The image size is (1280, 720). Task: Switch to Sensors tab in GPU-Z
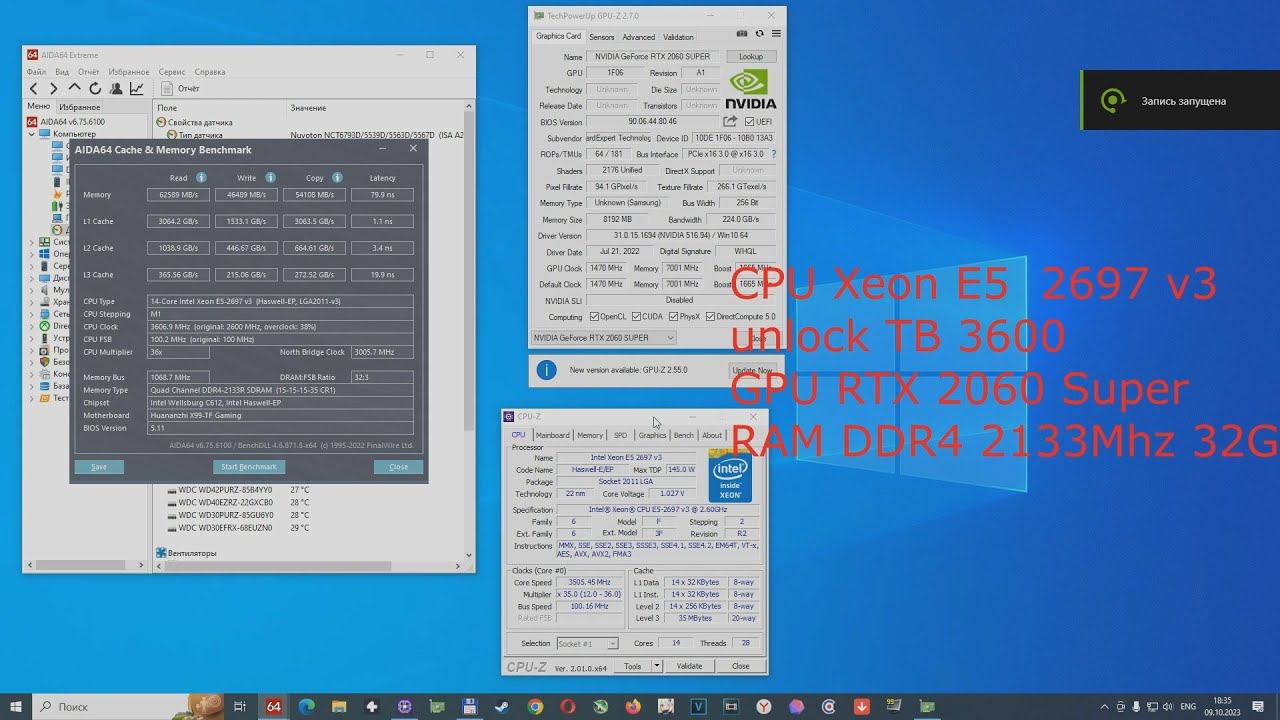[602, 37]
